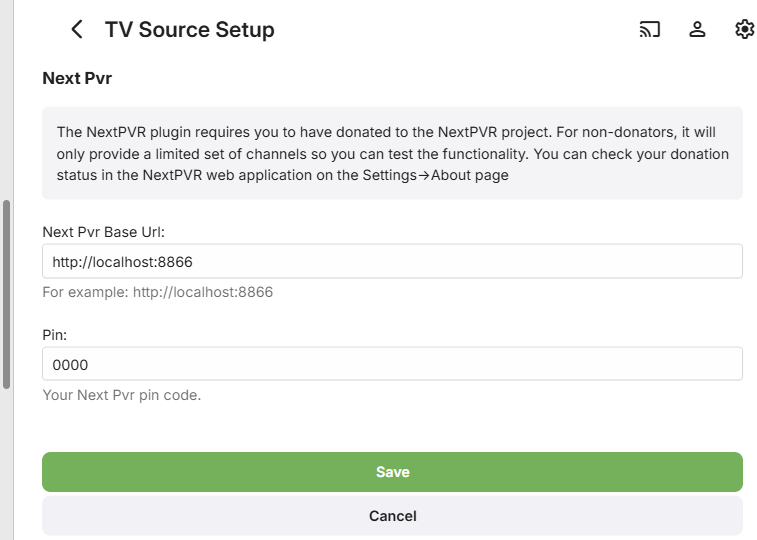Click the Next Pvr Base Url field

[x=392, y=261]
